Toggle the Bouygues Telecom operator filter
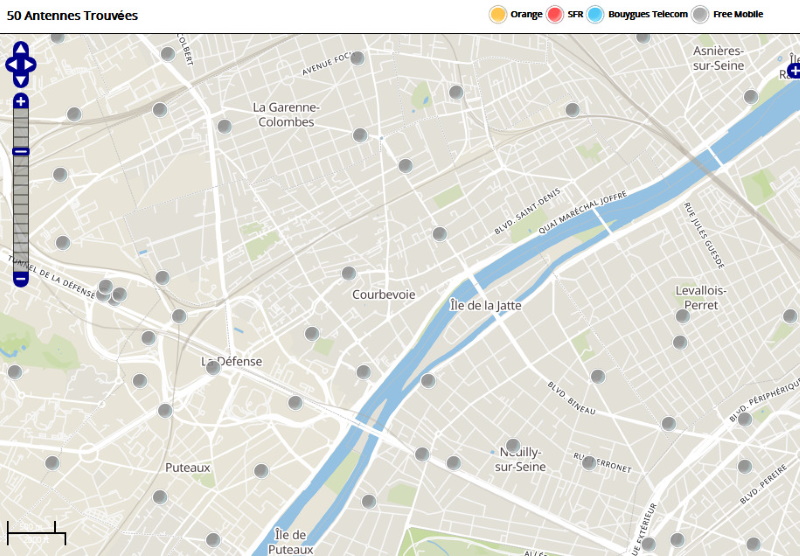 coord(596,14)
